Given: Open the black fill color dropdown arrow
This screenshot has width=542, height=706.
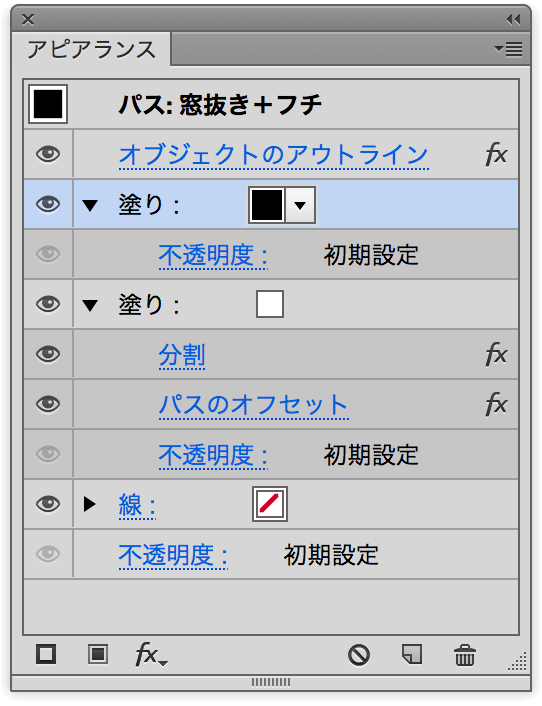Looking at the screenshot, I should click(x=300, y=205).
